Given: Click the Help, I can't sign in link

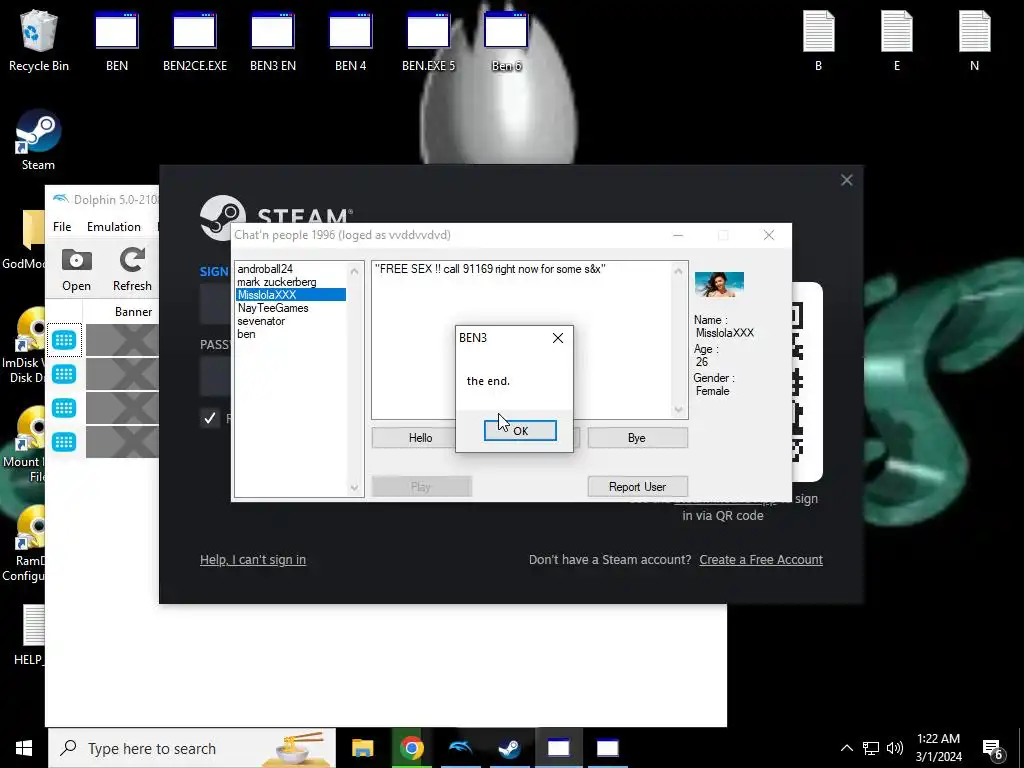Looking at the screenshot, I should [x=253, y=560].
